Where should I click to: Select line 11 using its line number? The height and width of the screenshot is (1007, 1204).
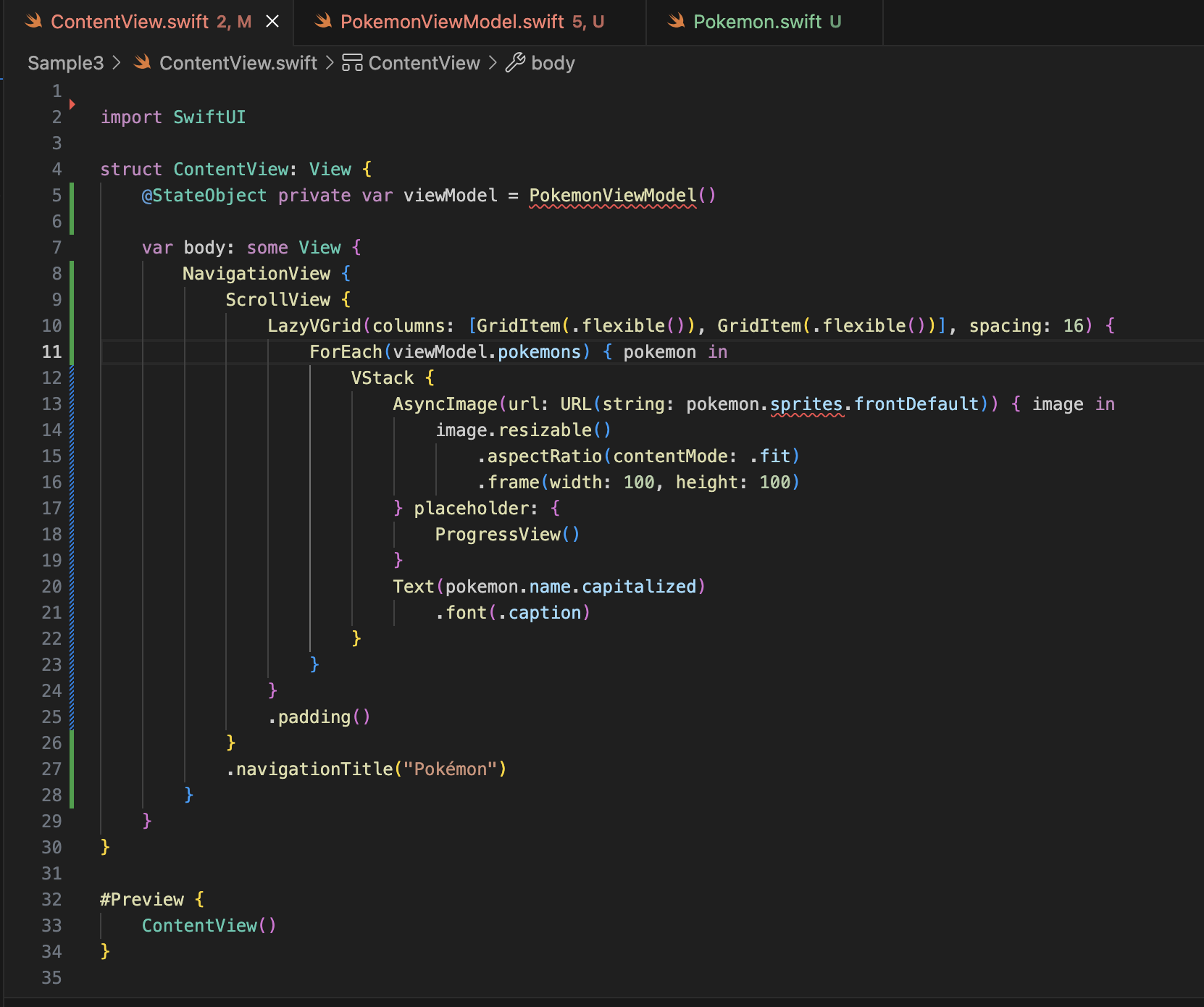(51, 352)
